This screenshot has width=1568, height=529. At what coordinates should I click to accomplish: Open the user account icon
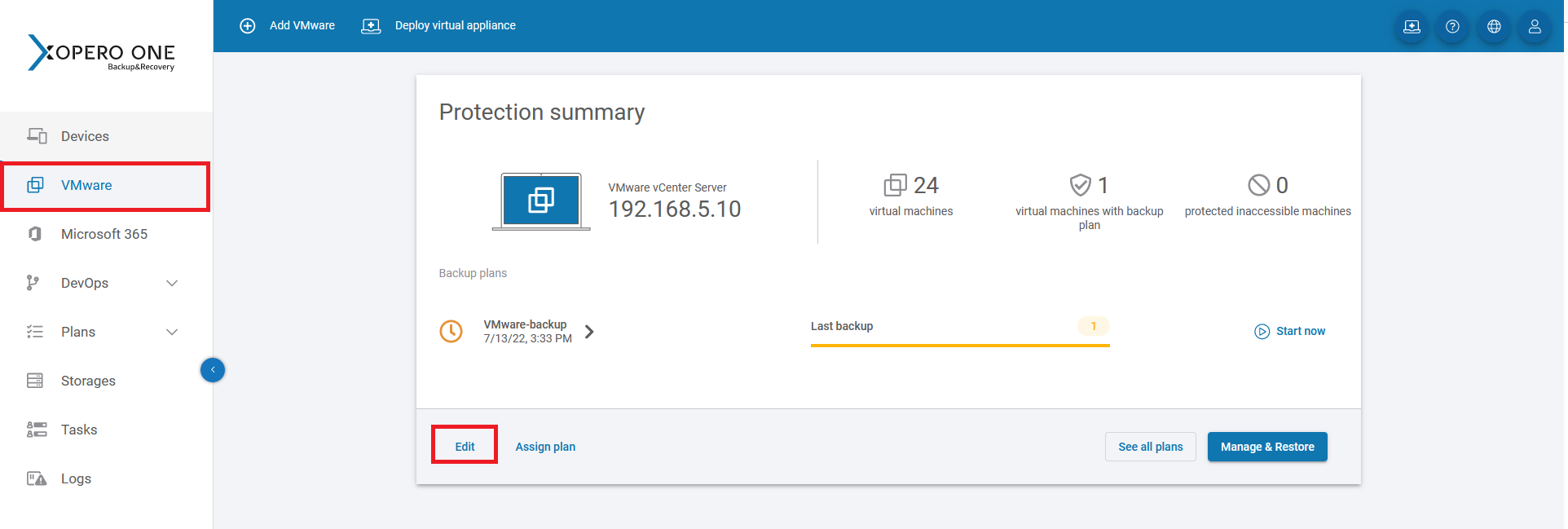click(x=1535, y=26)
